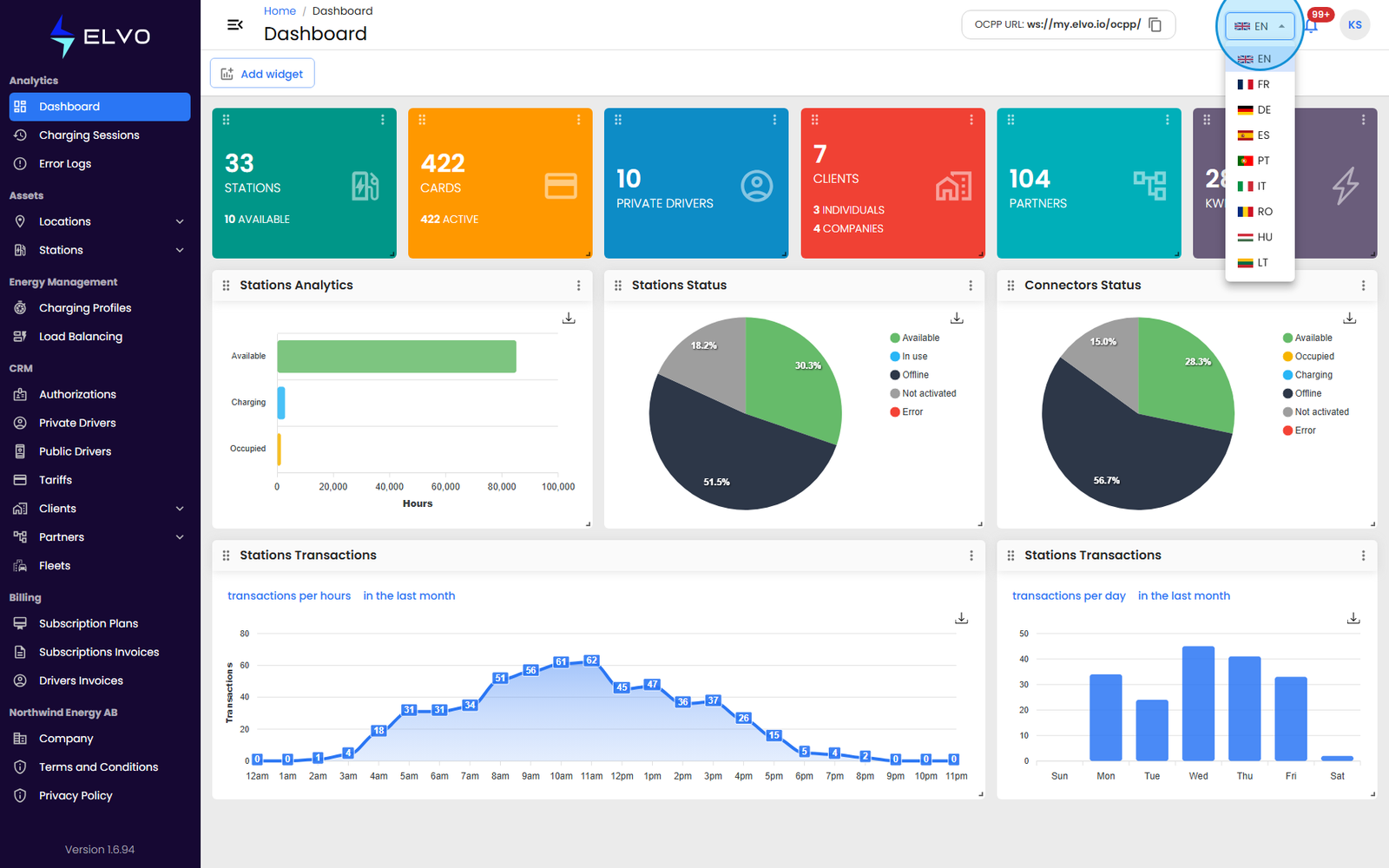Expand the Stations sidebar submenu

(x=180, y=250)
